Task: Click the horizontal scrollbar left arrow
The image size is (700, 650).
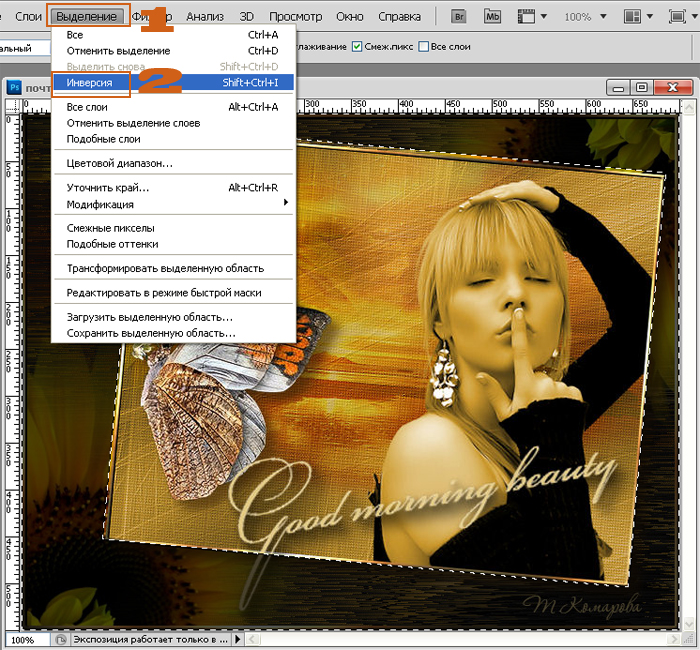Action: 252,639
